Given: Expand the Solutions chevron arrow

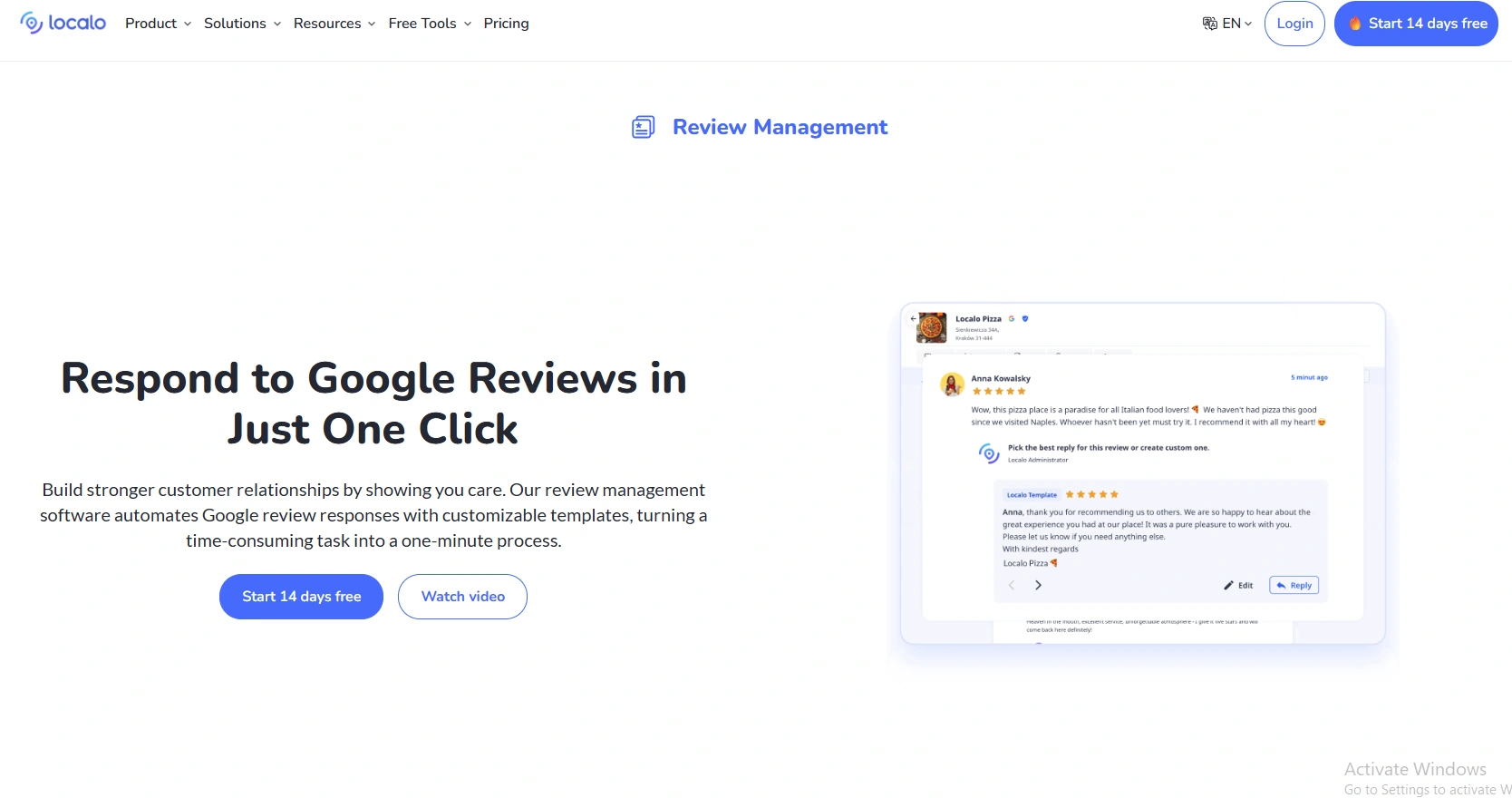Looking at the screenshot, I should 277,24.
